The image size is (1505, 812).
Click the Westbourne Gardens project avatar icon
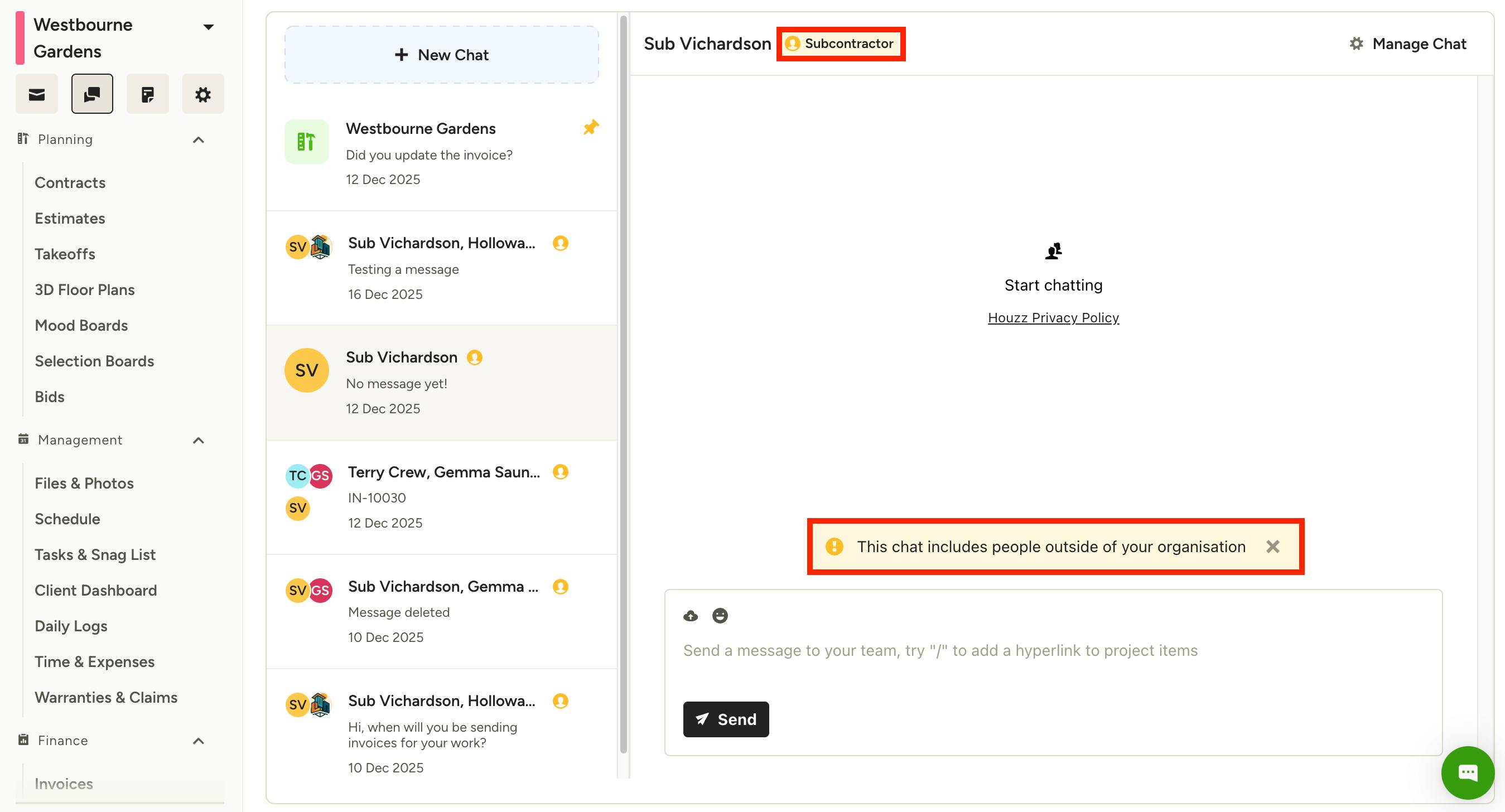307,141
